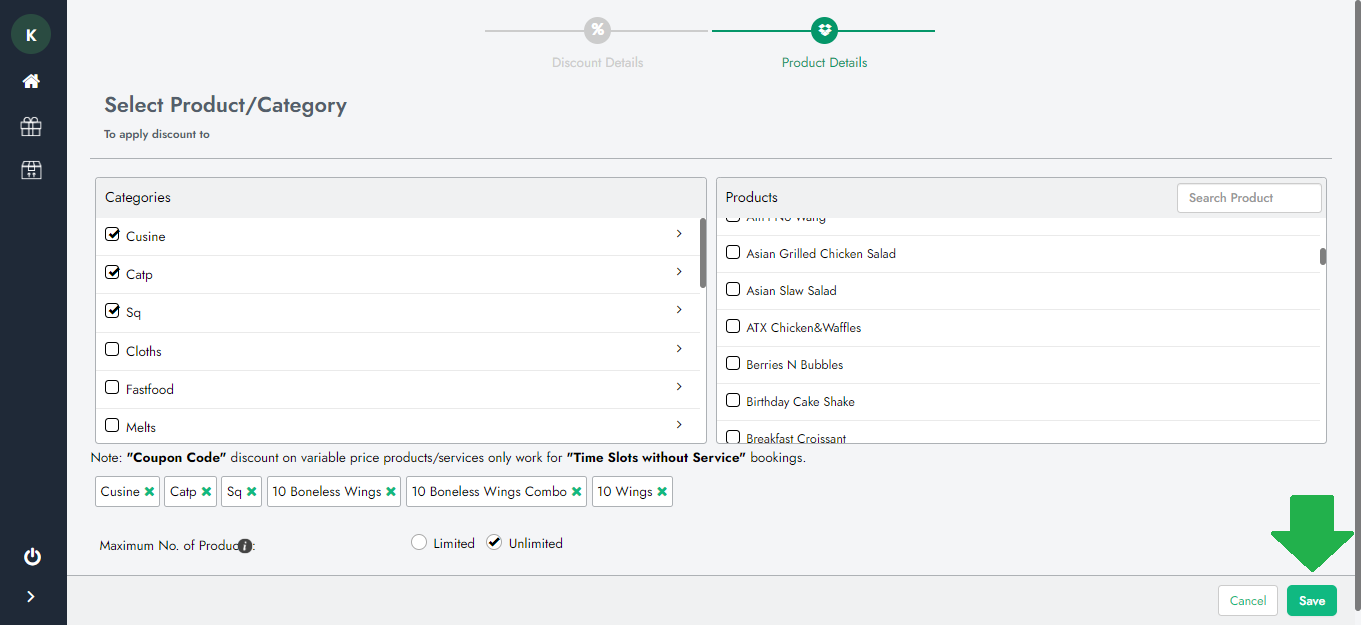Expand the Sq category arrow

679,310
